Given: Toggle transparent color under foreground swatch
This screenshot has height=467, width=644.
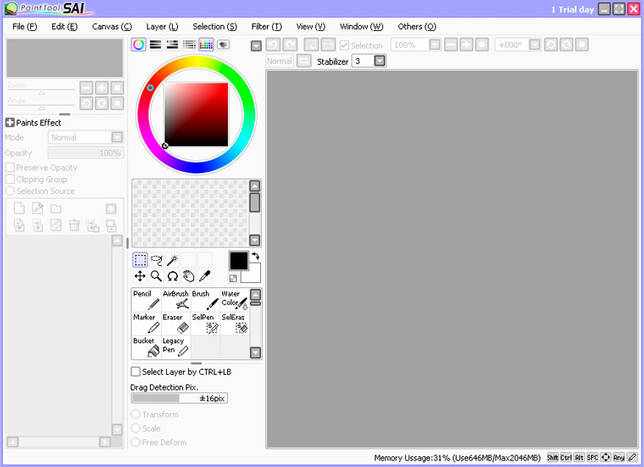Looking at the screenshot, I should [x=233, y=278].
